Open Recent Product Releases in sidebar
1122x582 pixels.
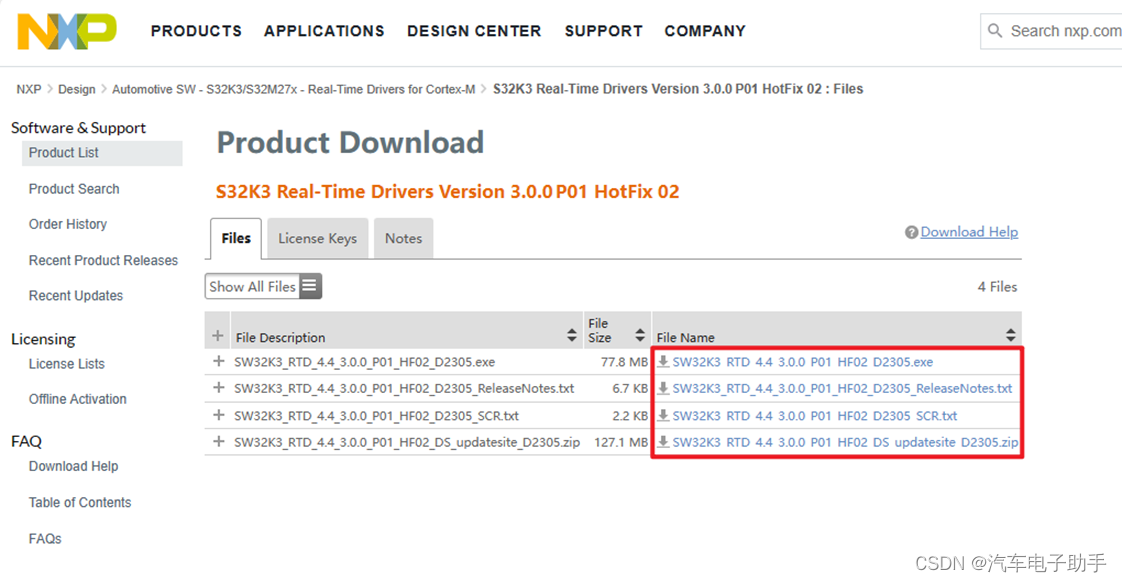click(103, 261)
